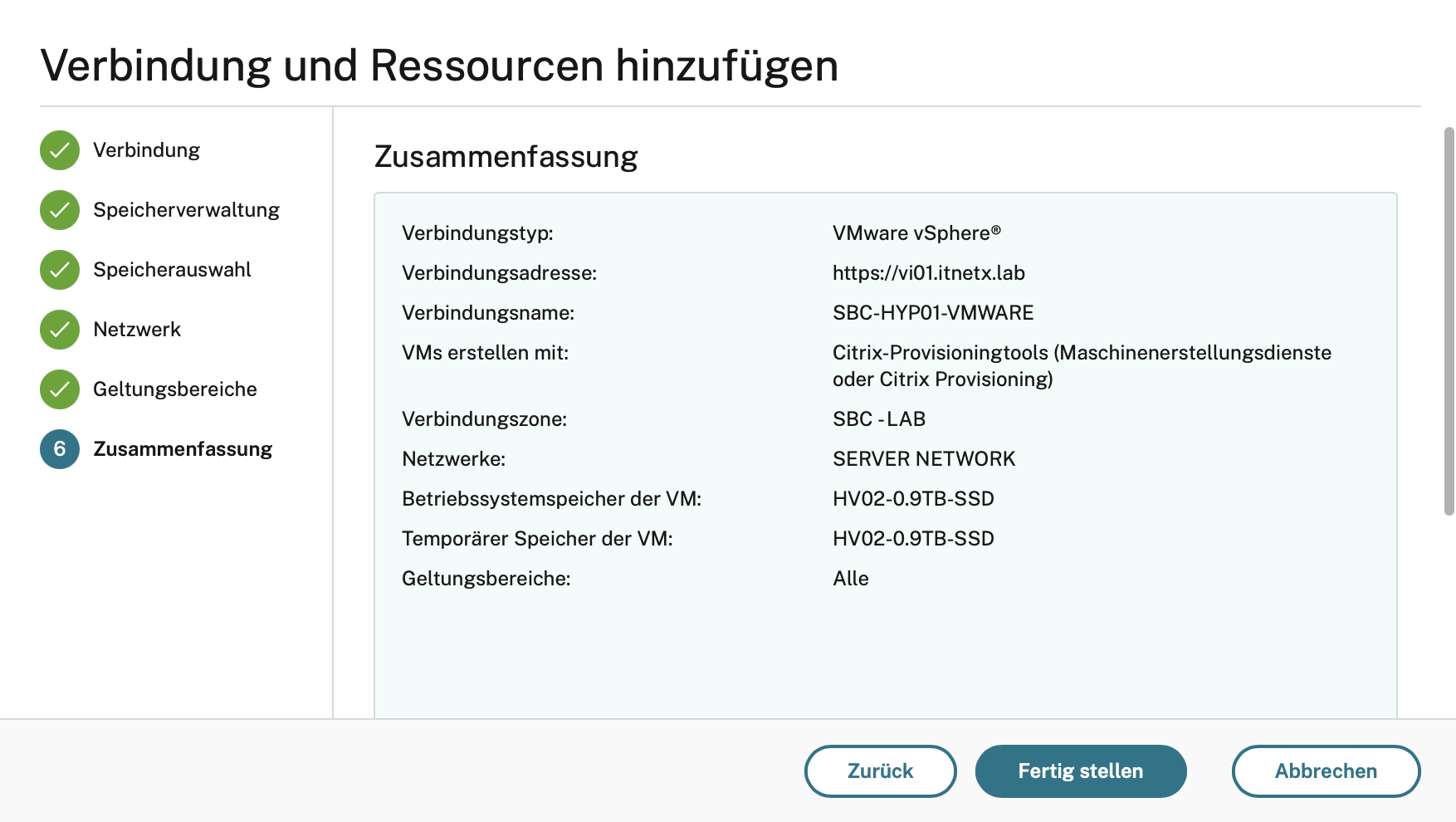1456x822 pixels.
Task: Switch to the Speicherauswahl step
Action: [x=172, y=270]
